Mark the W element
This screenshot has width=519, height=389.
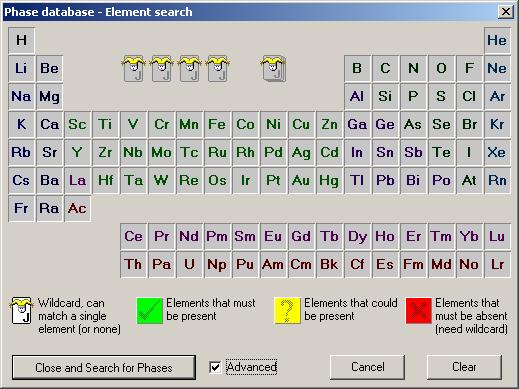click(161, 180)
